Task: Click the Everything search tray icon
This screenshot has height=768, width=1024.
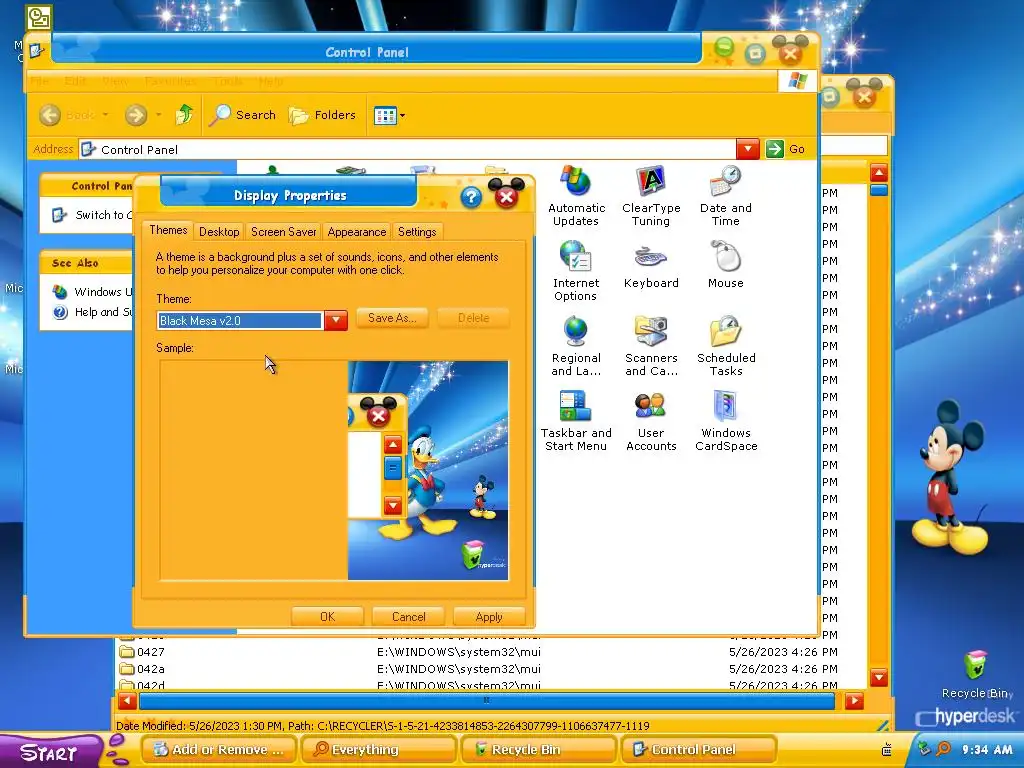Action: pos(943,750)
